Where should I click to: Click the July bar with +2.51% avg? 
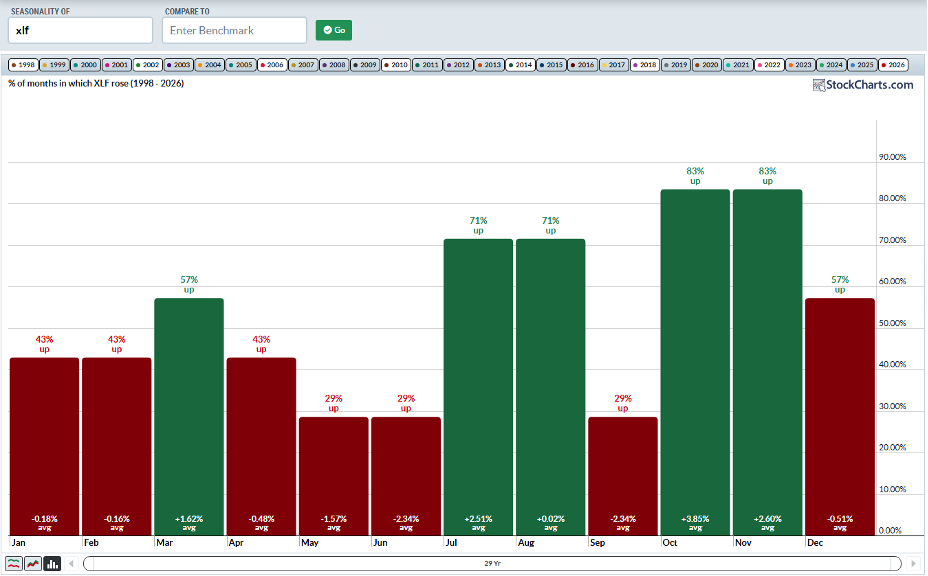pos(478,387)
